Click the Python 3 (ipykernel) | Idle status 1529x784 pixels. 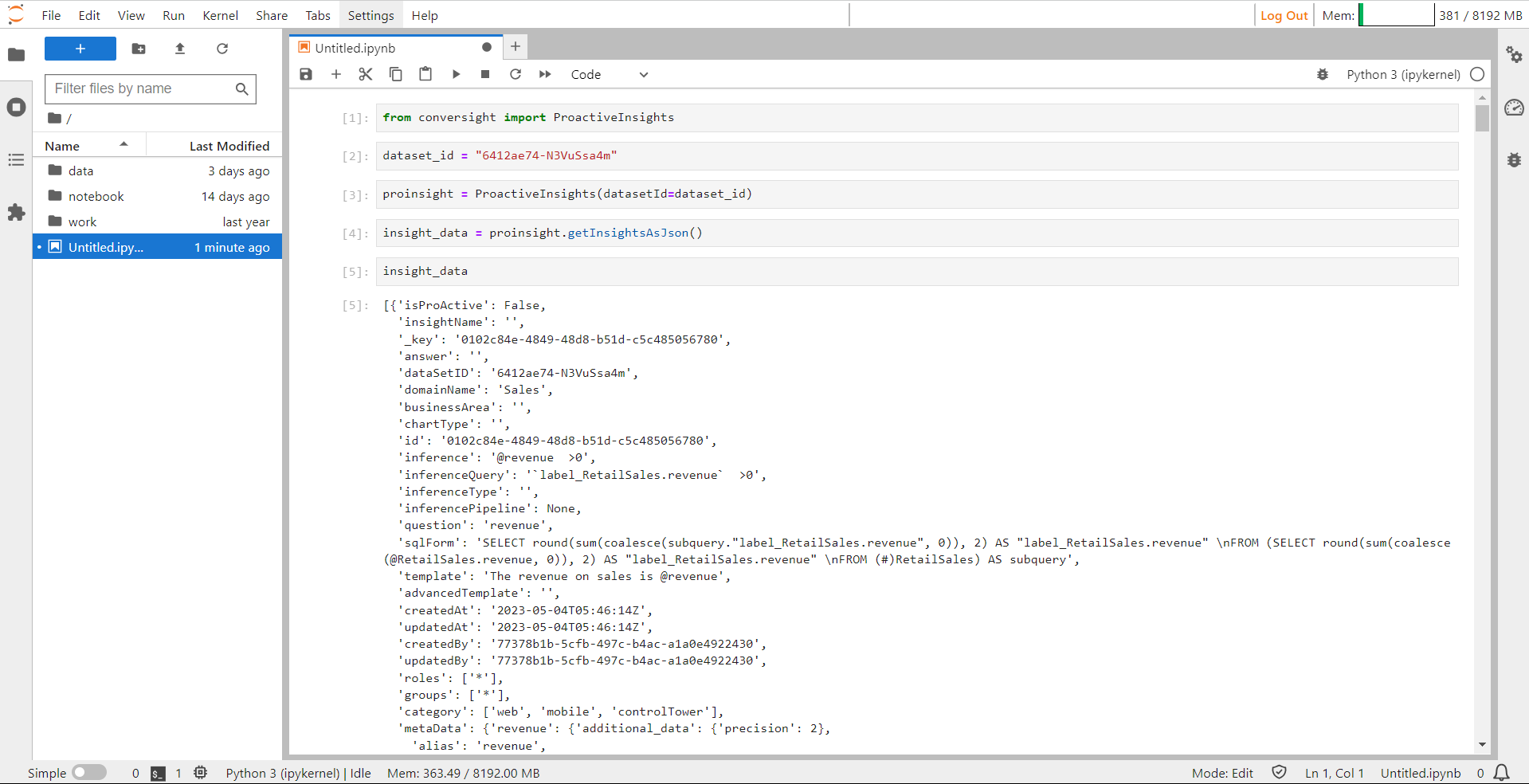tap(298, 773)
